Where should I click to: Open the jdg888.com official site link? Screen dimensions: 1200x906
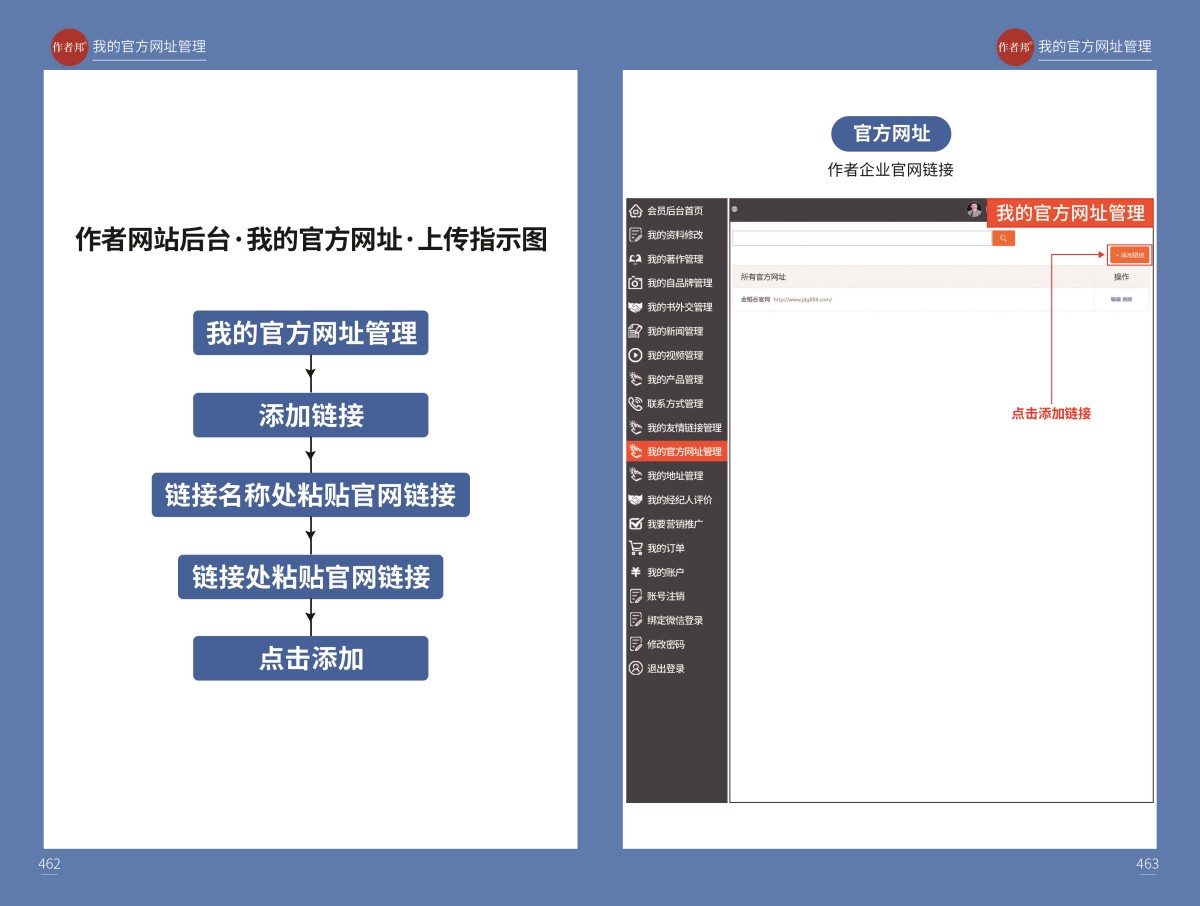tap(802, 299)
